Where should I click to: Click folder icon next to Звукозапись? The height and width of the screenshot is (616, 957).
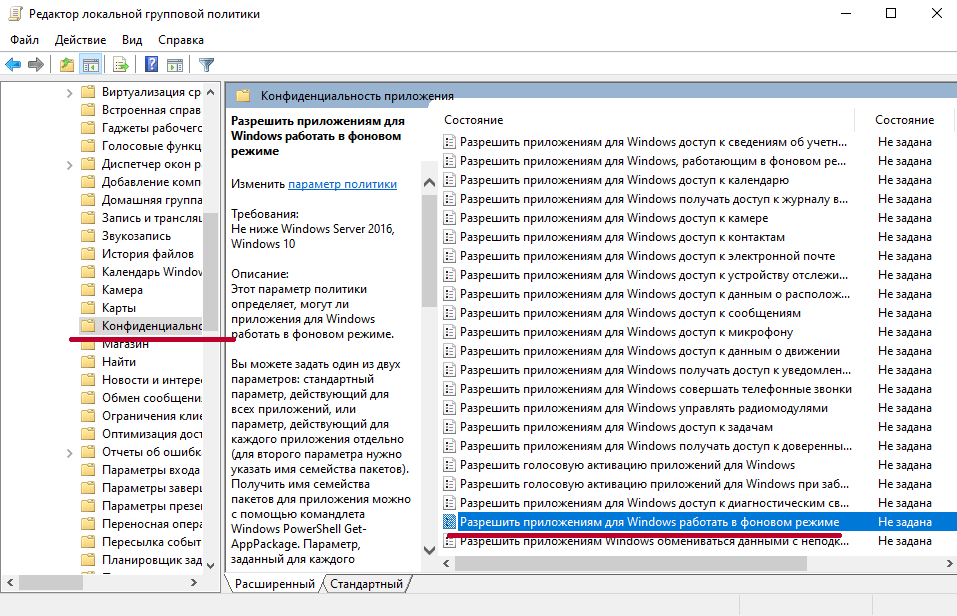click(88, 236)
